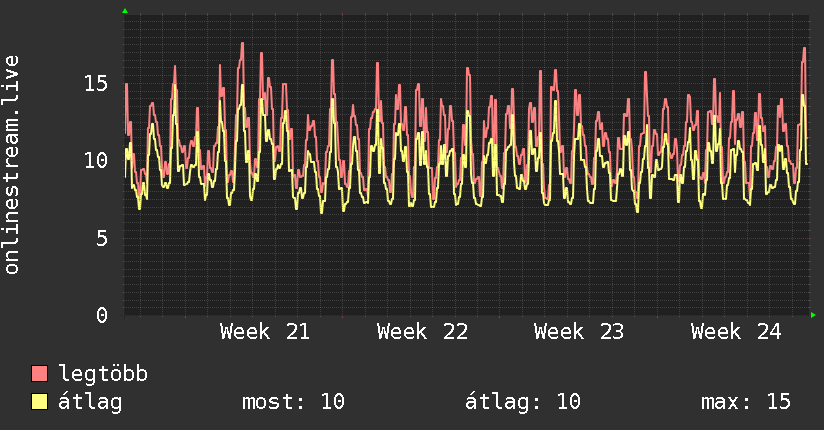
Task: Select the legtöbb legend label
Action: click(x=103, y=374)
